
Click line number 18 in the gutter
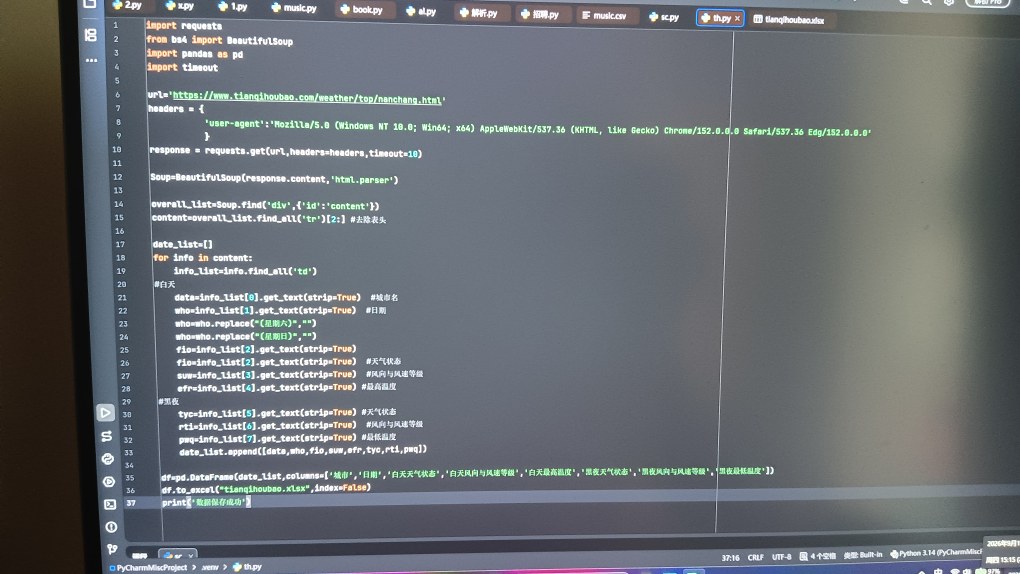[x=120, y=258]
